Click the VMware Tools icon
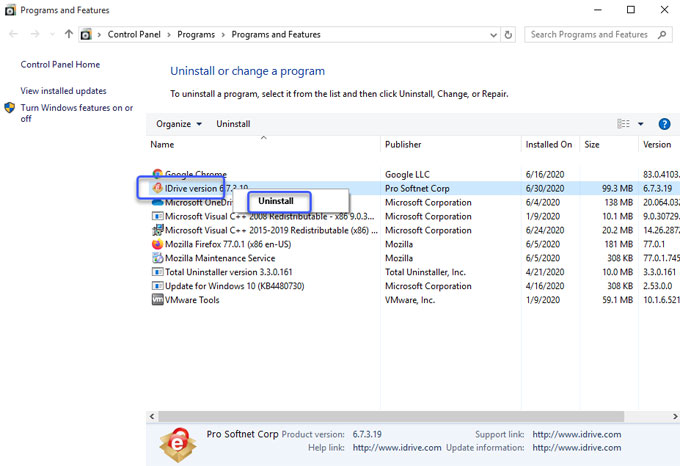Screen dimensions: 680x466 pos(157,300)
